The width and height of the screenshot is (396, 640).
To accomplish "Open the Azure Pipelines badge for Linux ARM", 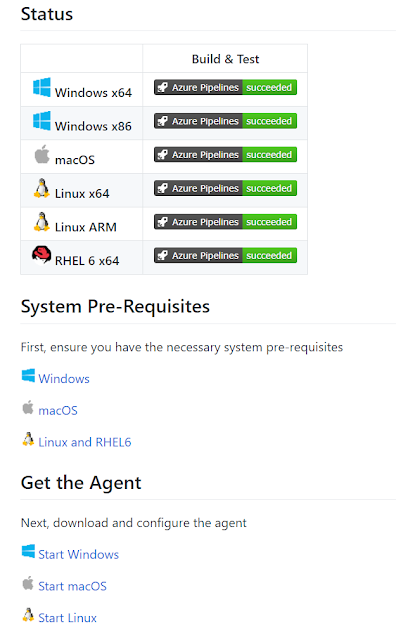I will 225,222.
